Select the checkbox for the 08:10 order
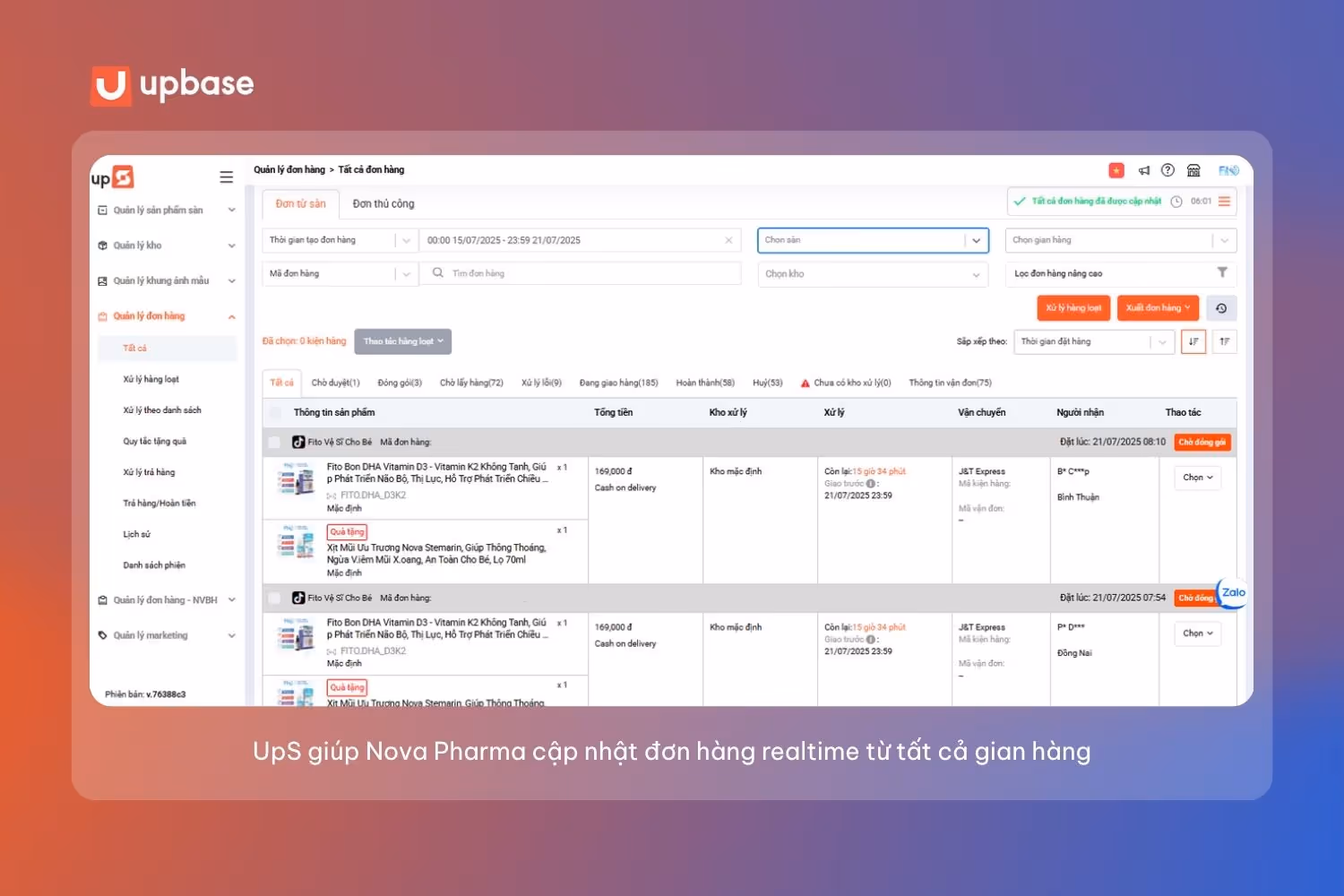 274,442
